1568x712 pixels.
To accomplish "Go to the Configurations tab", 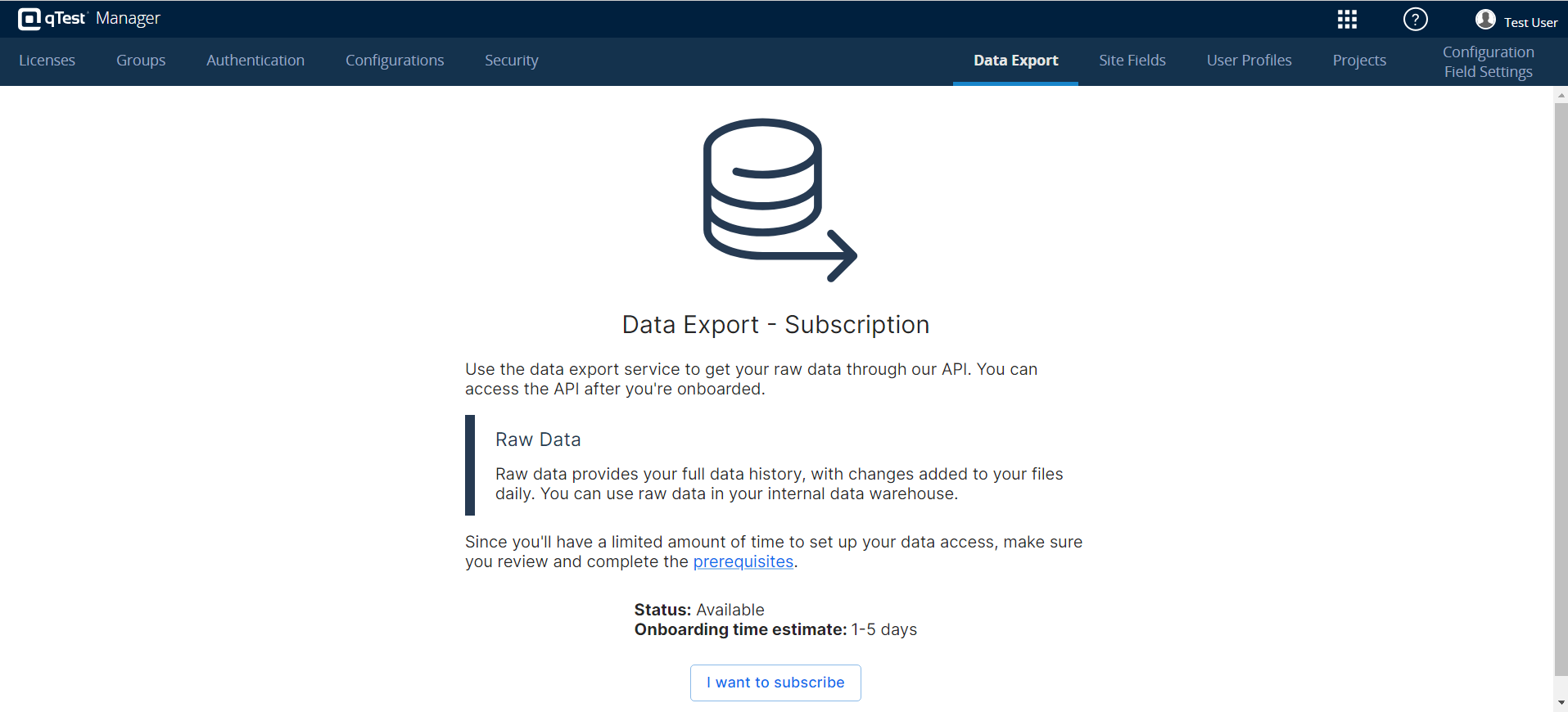I will [395, 61].
